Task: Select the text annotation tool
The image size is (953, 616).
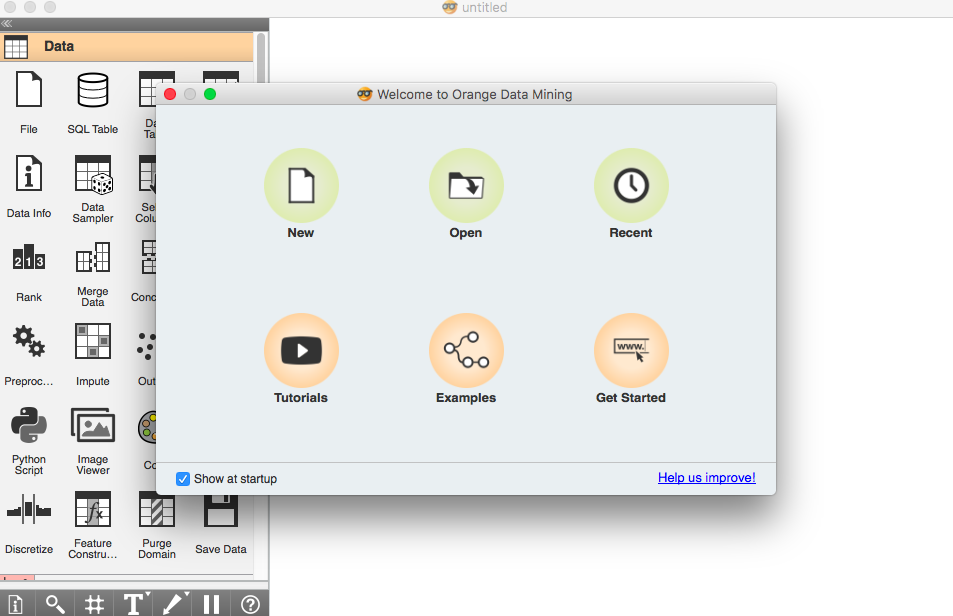Action: [134, 604]
